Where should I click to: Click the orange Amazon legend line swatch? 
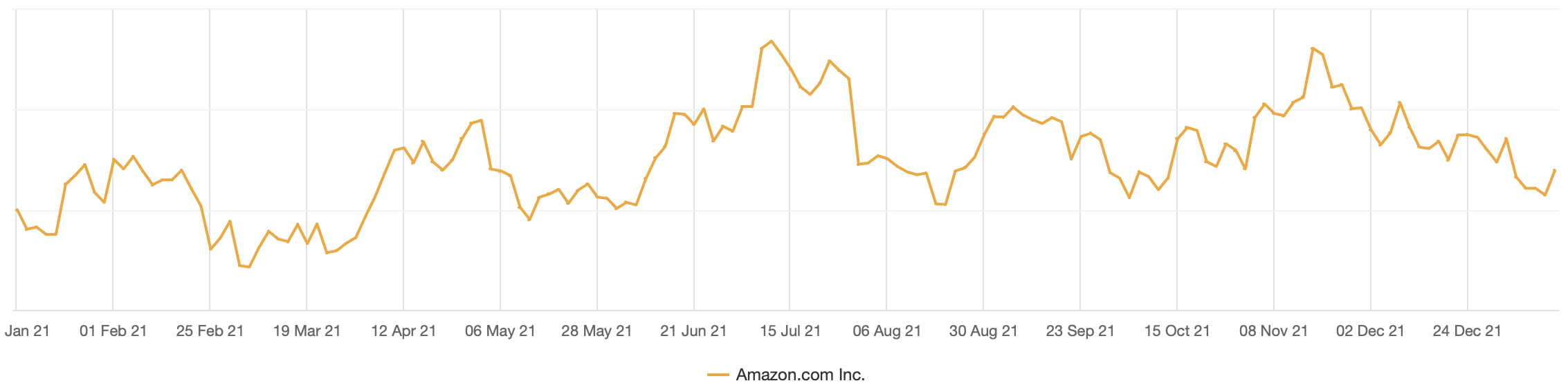pyautogui.click(x=718, y=375)
